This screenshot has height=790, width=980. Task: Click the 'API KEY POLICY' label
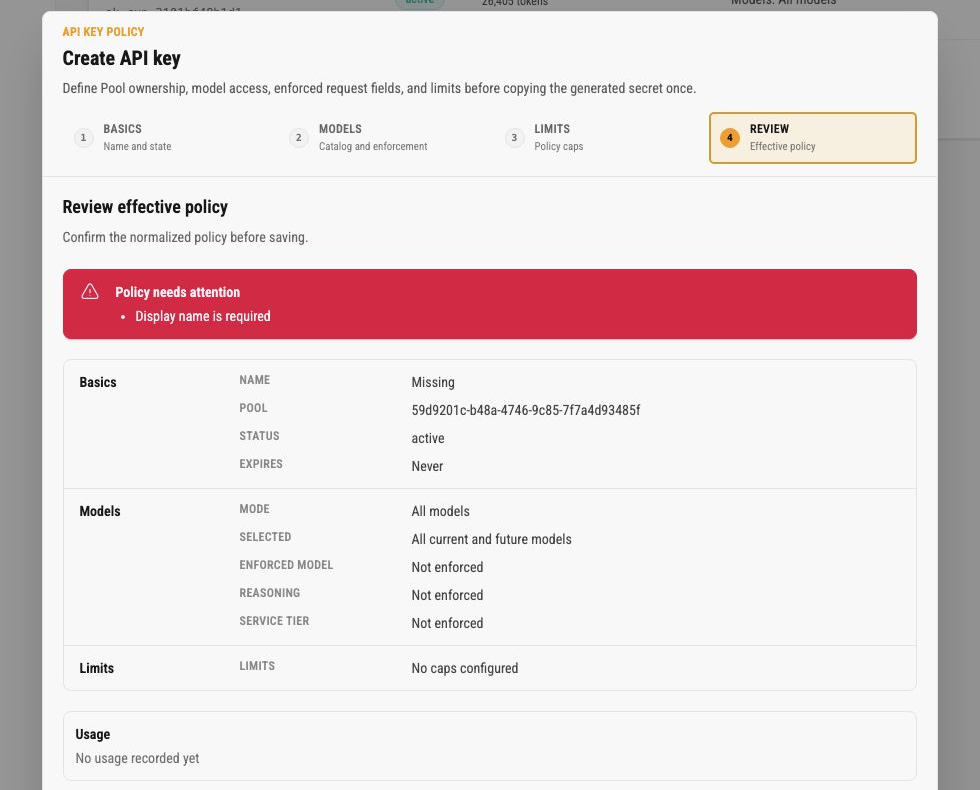tap(103, 32)
